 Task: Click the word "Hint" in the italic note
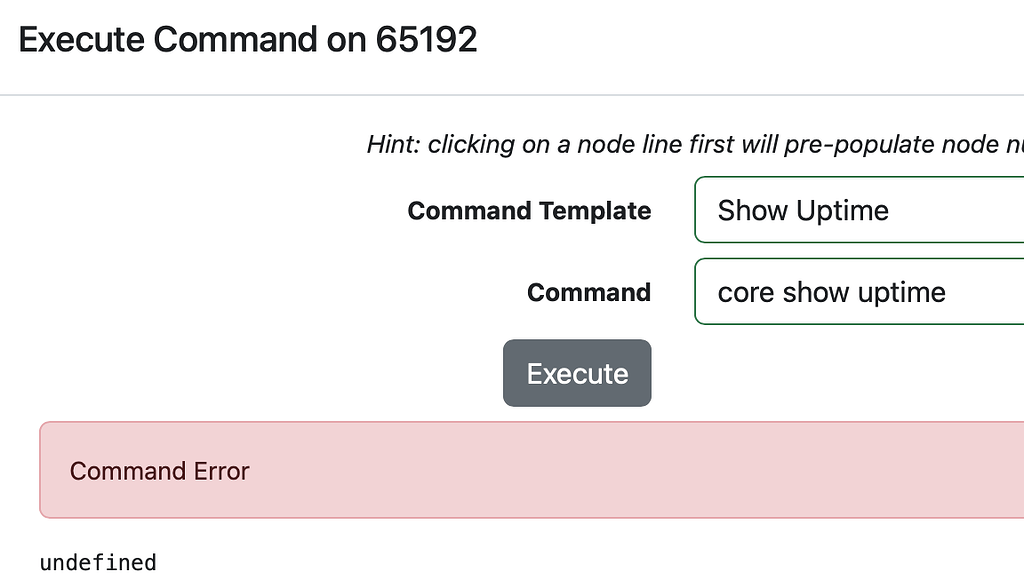[x=393, y=145]
